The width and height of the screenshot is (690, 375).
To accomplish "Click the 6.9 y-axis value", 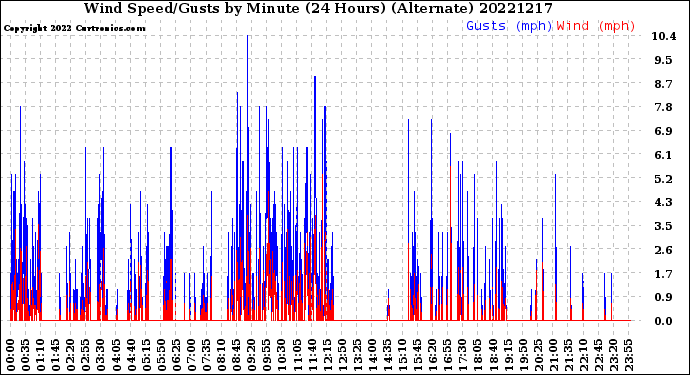I will [664, 131].
